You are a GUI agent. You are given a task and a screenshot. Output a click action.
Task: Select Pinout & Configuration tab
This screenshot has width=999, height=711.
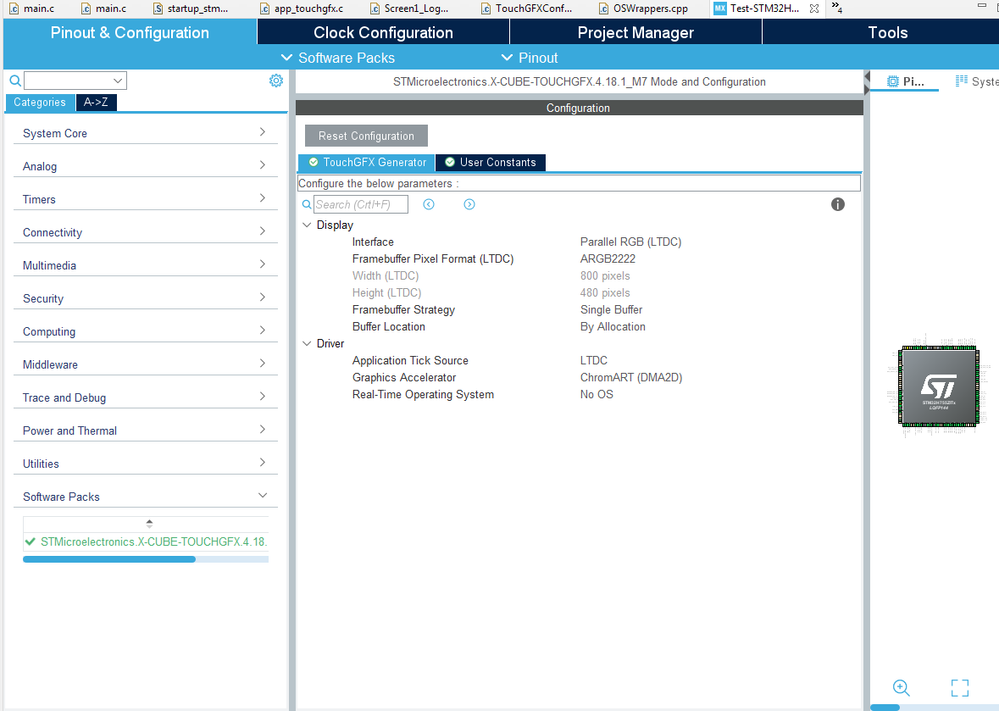coord(129,32)
